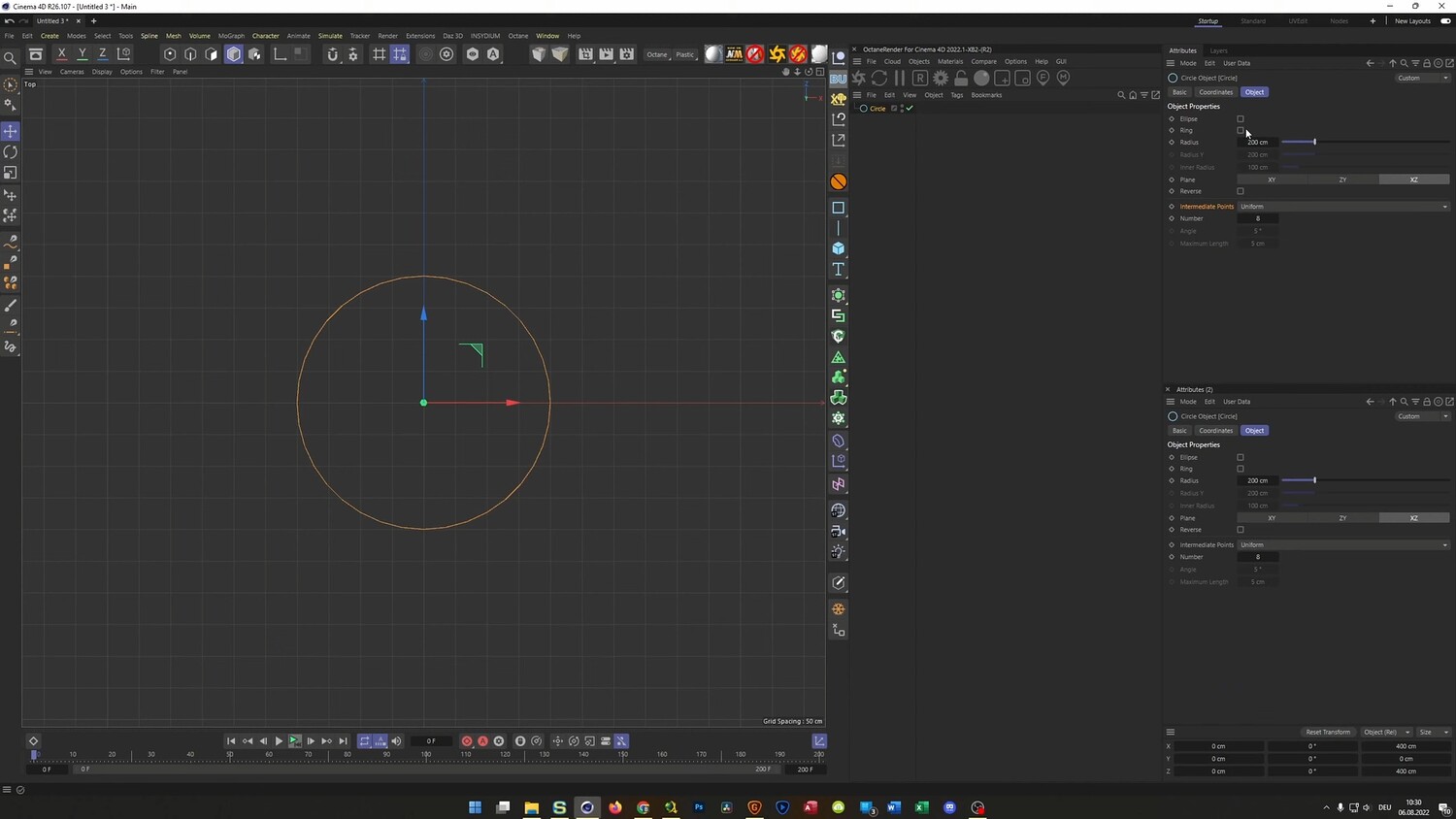This screenshot has height=819, width=1456.
Task: Toggle loop playback mode icon
Action: pyautogui.click(x=364, y=741)
